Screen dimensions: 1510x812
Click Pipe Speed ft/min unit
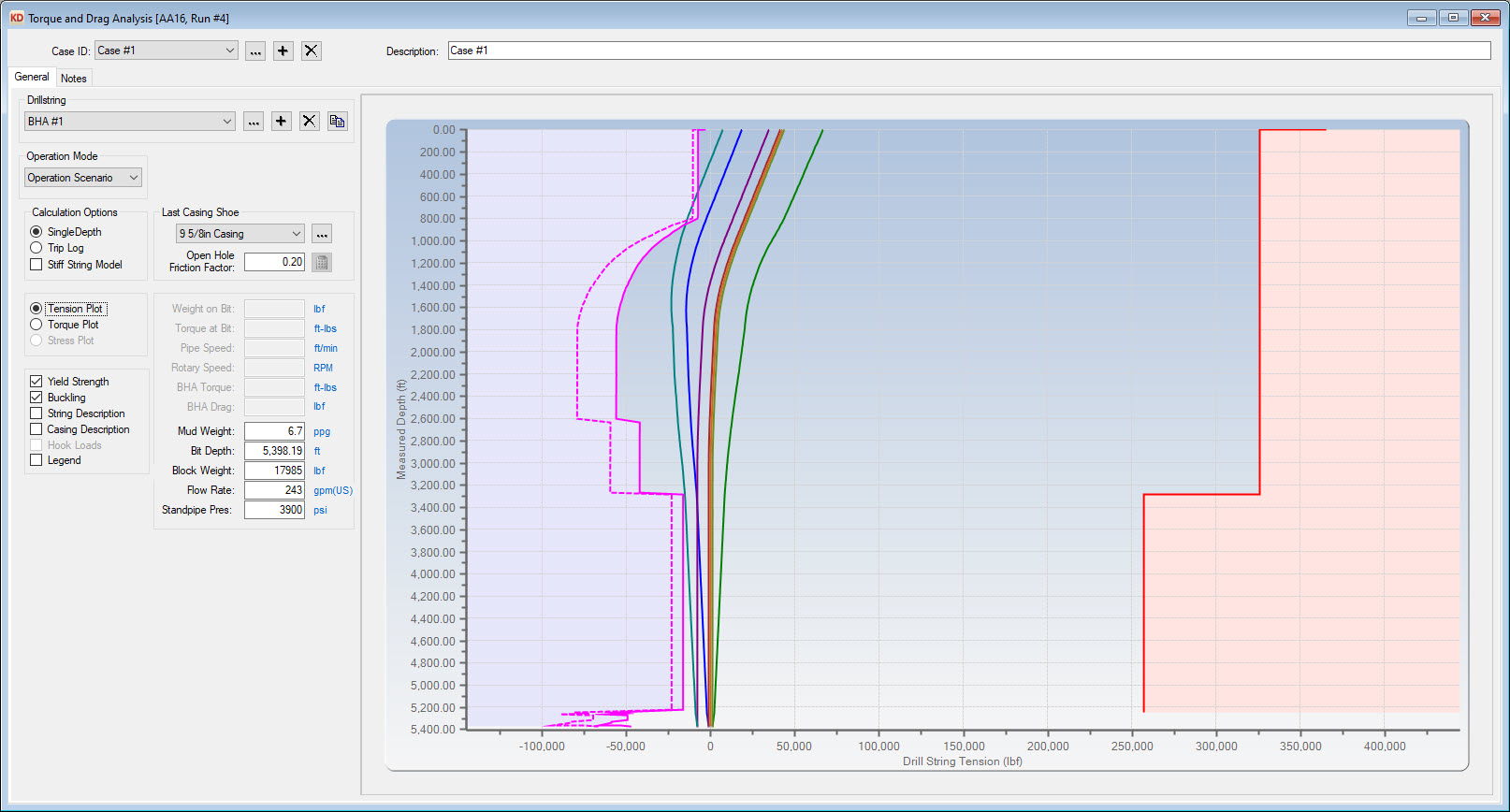(x=326, y=348)
